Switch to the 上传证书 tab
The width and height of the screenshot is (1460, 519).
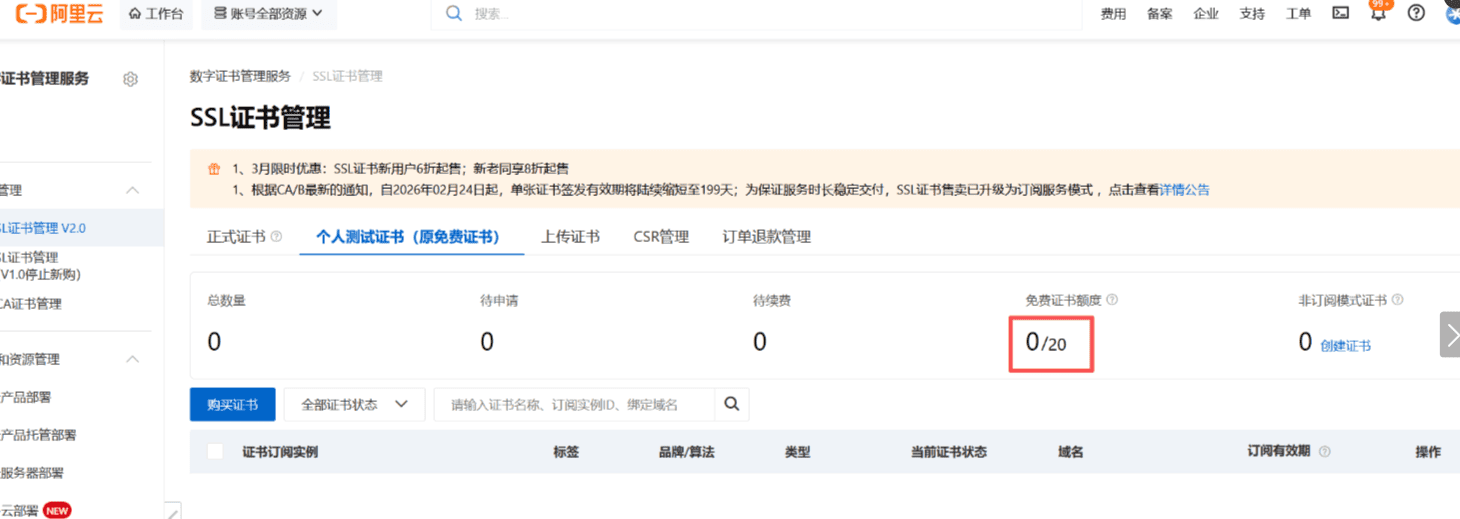click(570, 237)
